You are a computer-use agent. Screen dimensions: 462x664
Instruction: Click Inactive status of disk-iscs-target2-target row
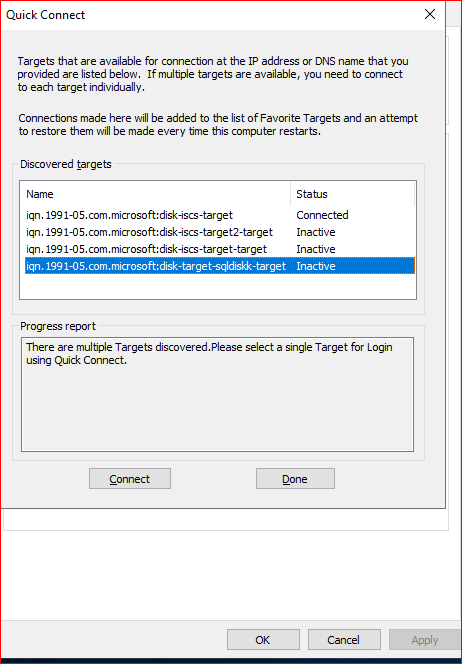click(316, 232)
